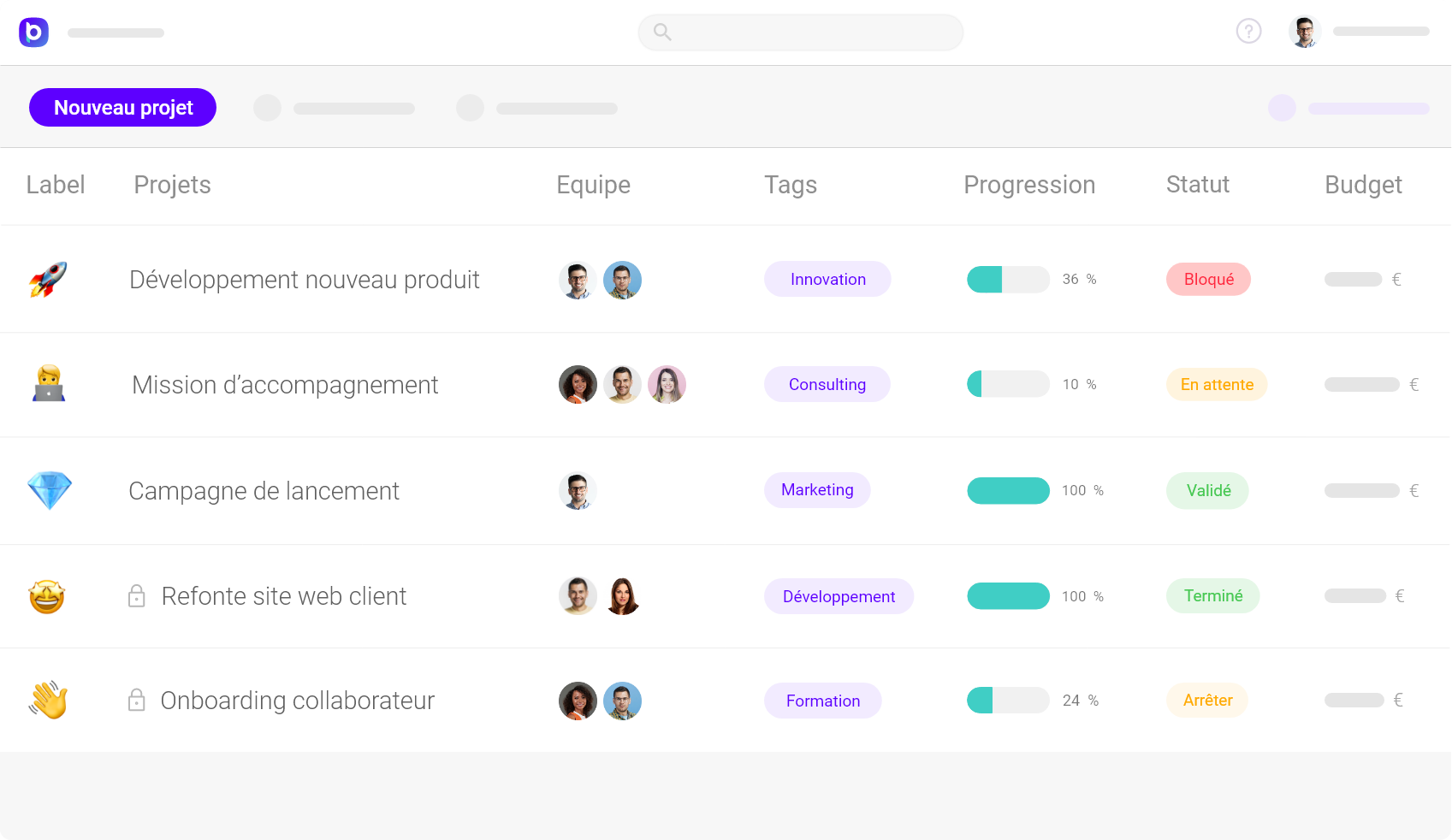Click the Statut column header
The width and height of the screenshot is (1452, 840).
pyautogui.click(x=1198, y=185)
